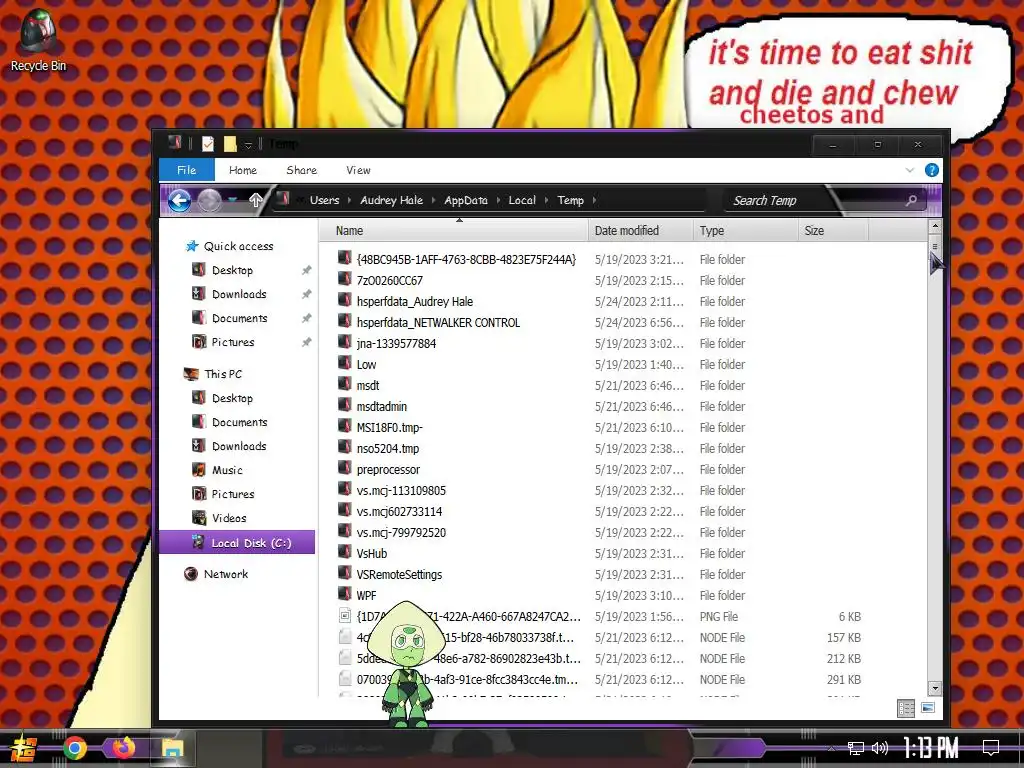Open pinned Documents under Quick access

pyautogui.click(x=239, y=319)
